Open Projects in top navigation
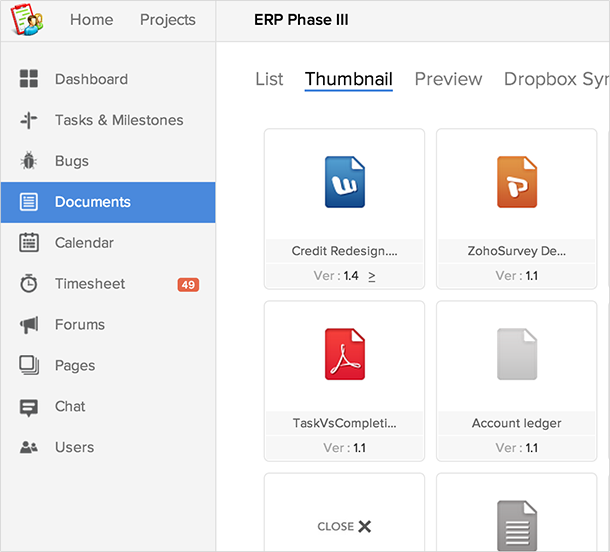 tap(168, 20)
